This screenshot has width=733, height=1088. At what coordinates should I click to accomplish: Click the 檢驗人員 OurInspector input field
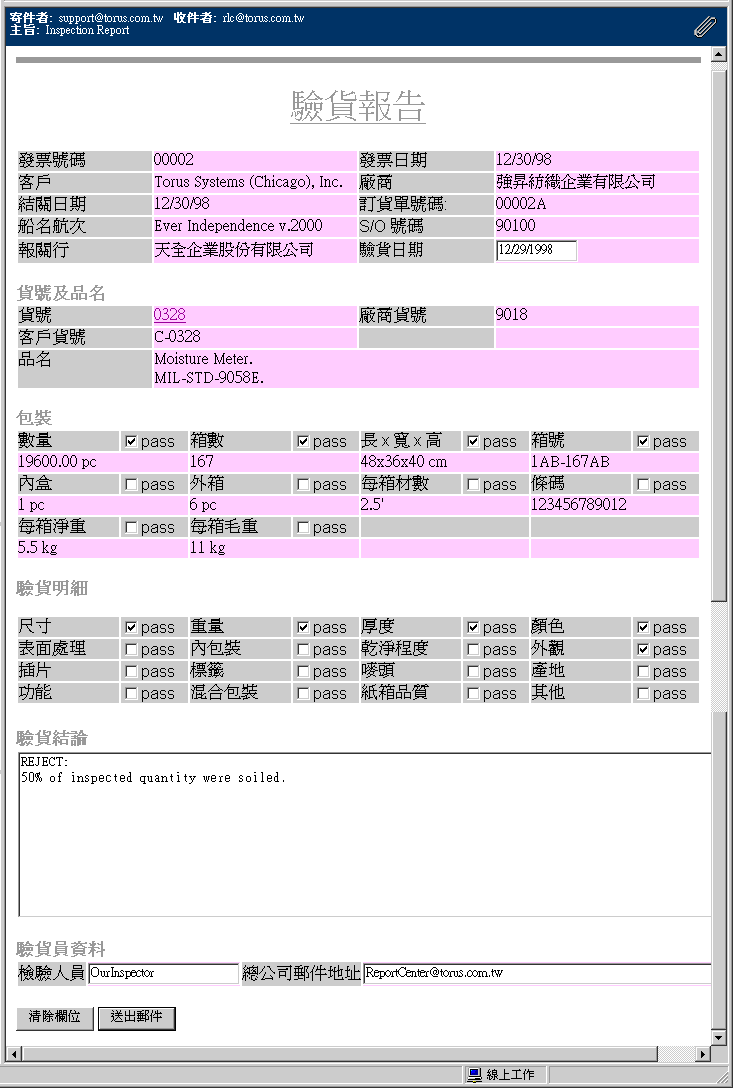click(x=164, y=974)
